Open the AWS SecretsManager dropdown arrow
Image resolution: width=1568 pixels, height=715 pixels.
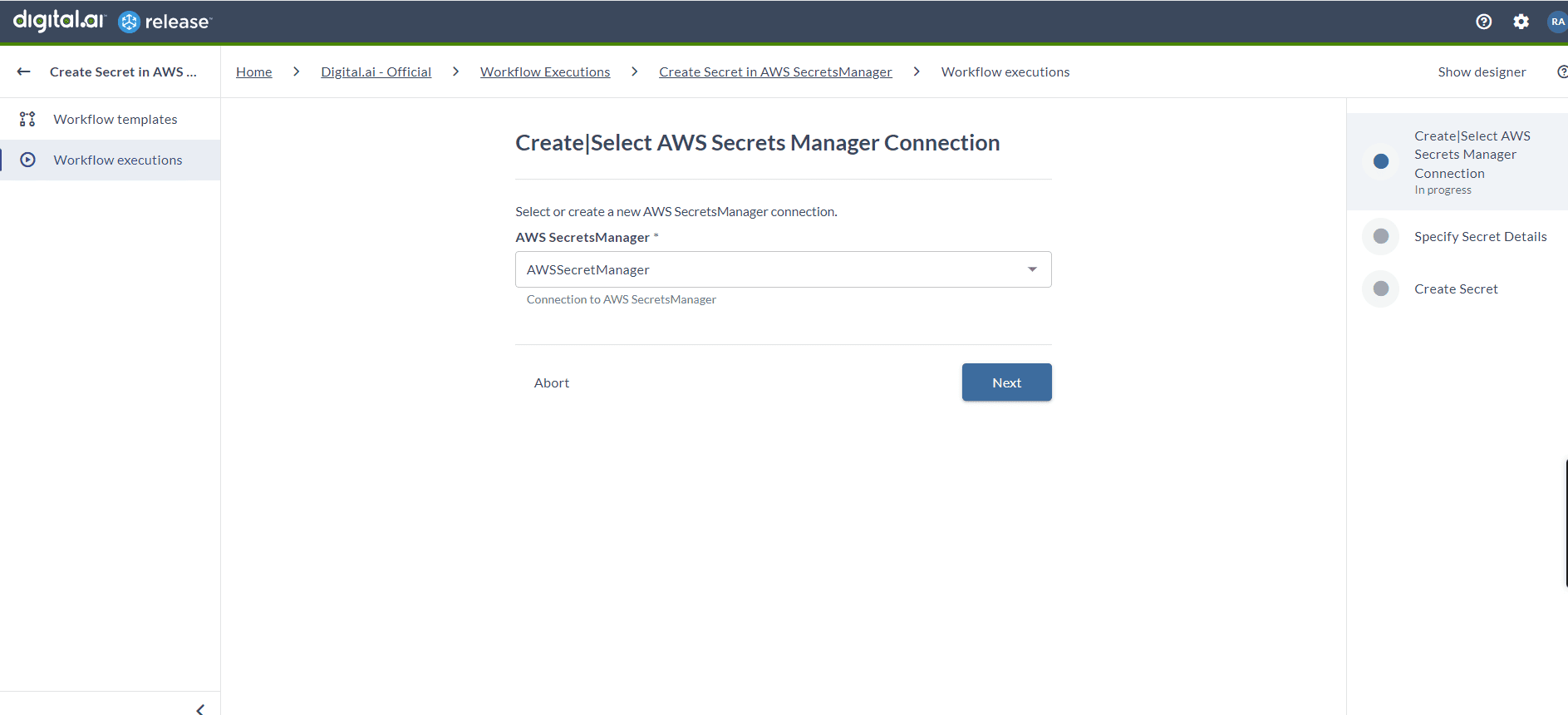[x=1032, y=269]
